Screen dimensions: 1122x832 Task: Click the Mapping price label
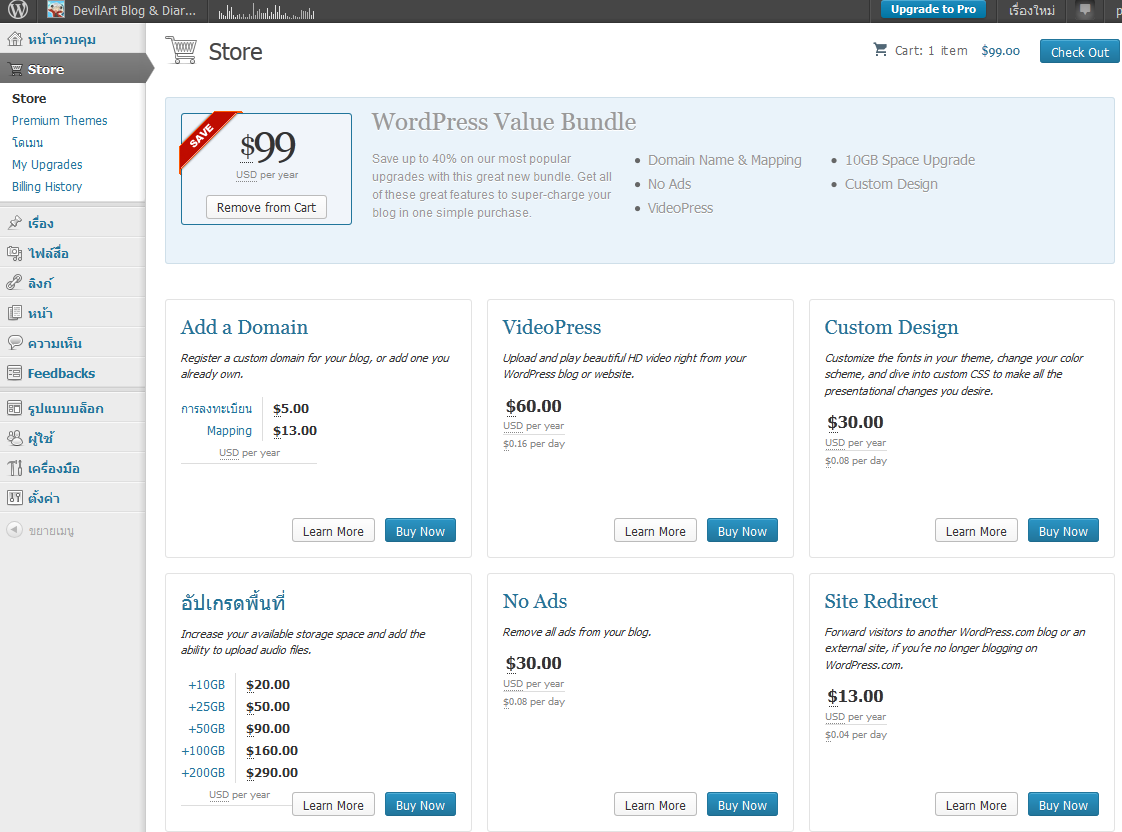coord(229,431)
